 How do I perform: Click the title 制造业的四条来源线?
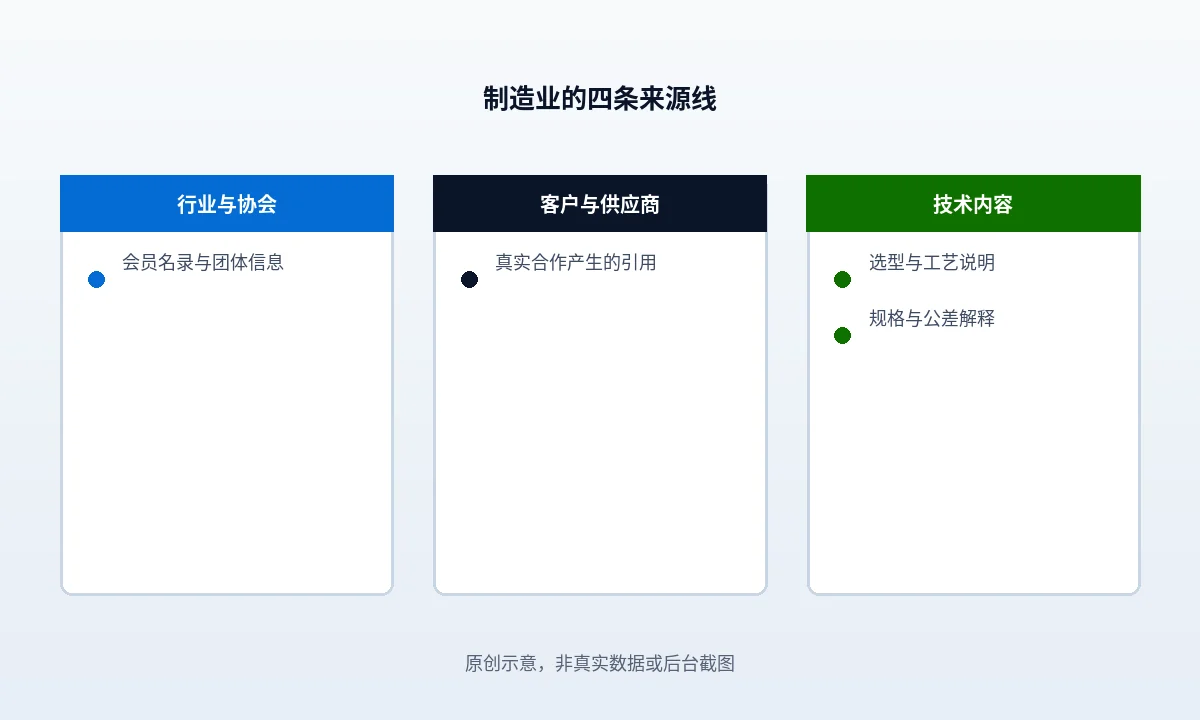click(x=600, y=99)
